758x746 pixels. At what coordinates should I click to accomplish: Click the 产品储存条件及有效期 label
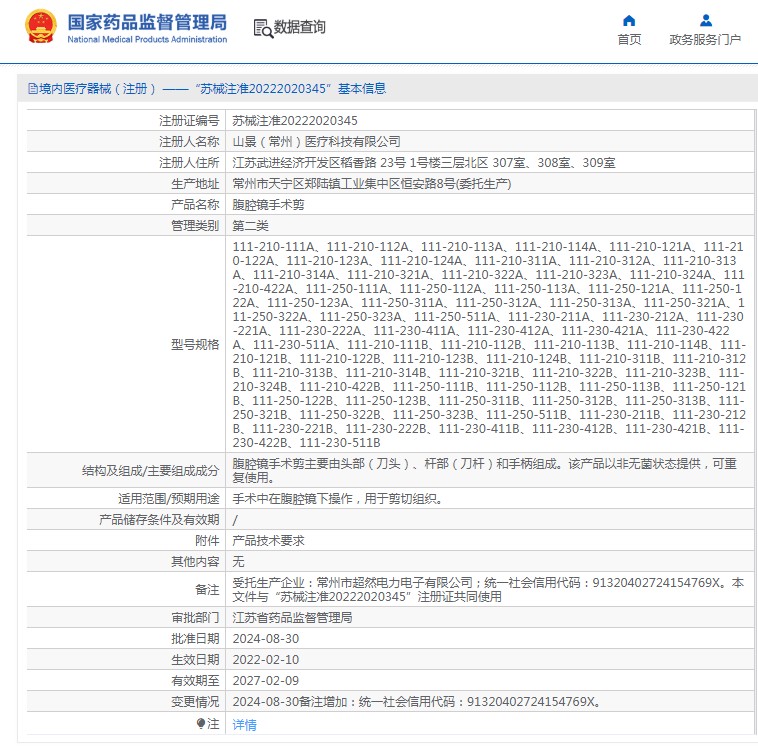point(159,520)
